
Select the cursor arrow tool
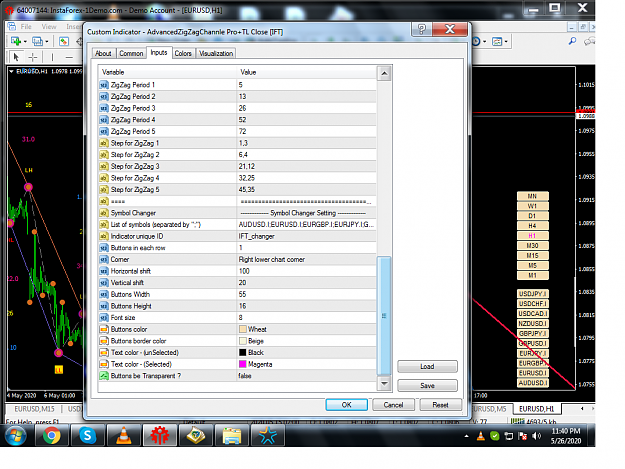point(16,57)
